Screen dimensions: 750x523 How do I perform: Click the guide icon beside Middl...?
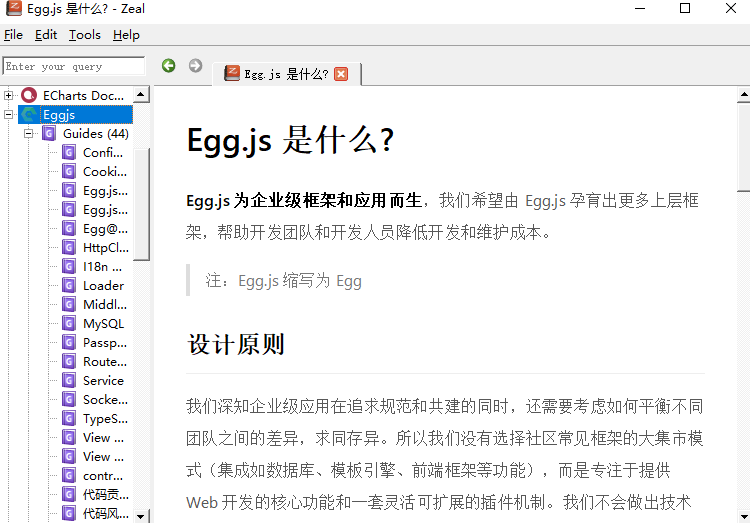coord(69,304)
